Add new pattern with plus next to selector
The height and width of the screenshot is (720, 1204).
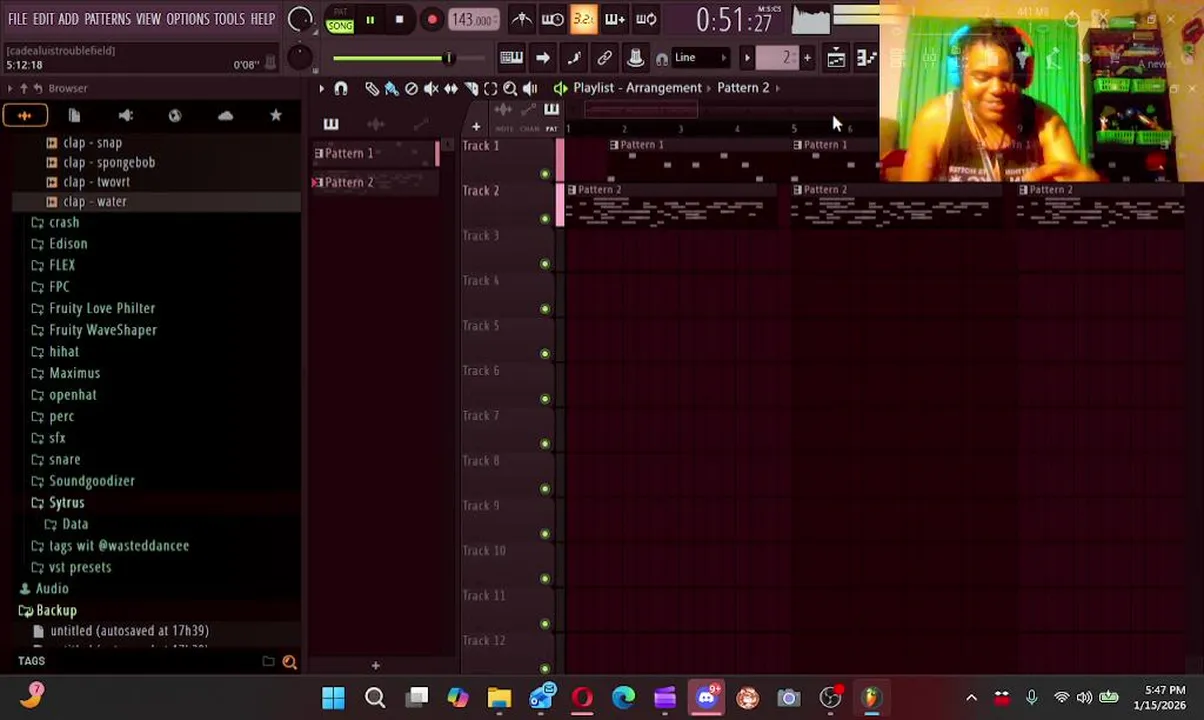point(807,58)
